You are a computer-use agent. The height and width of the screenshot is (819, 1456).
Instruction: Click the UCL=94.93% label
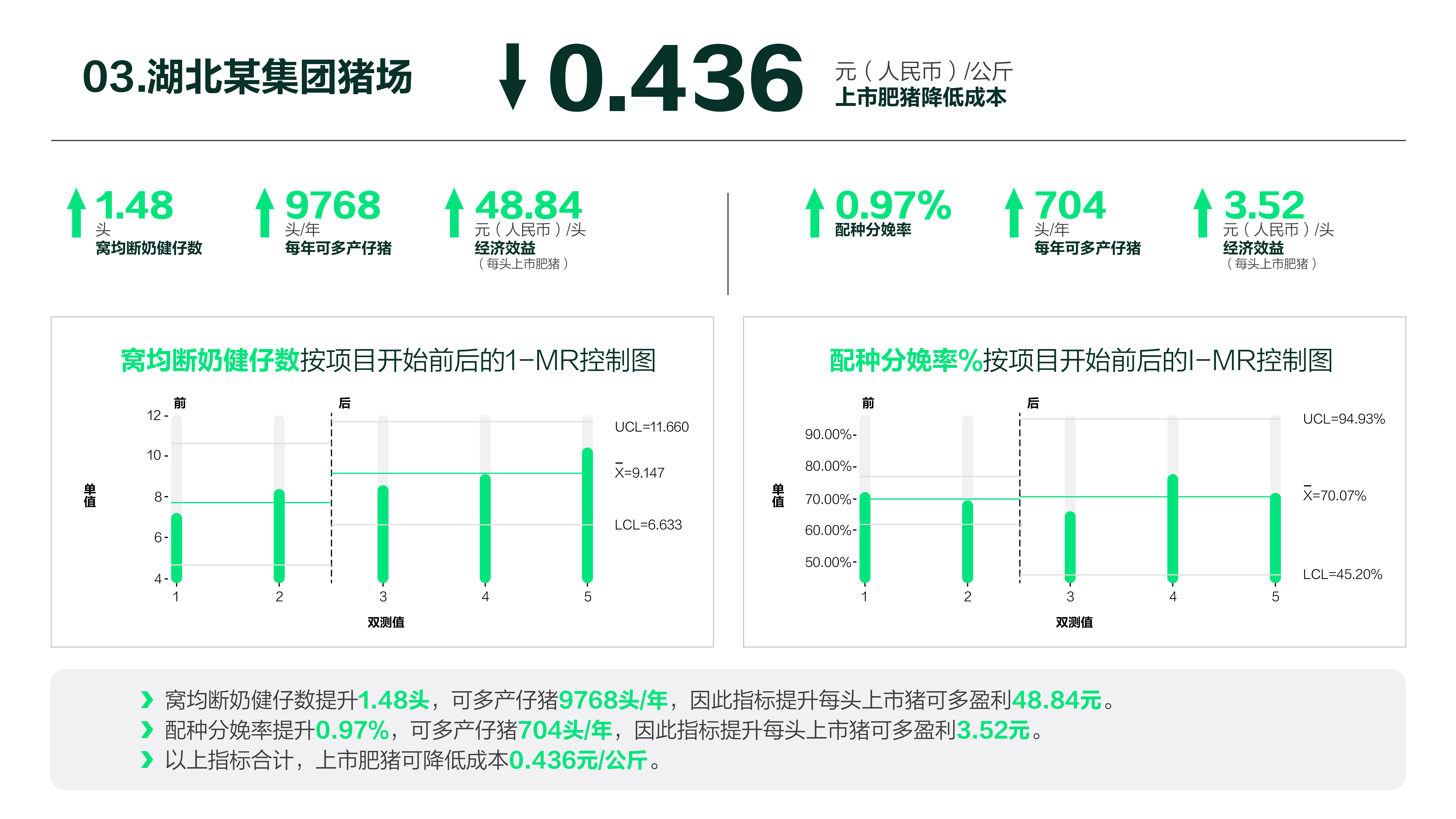coord(1344,419)
